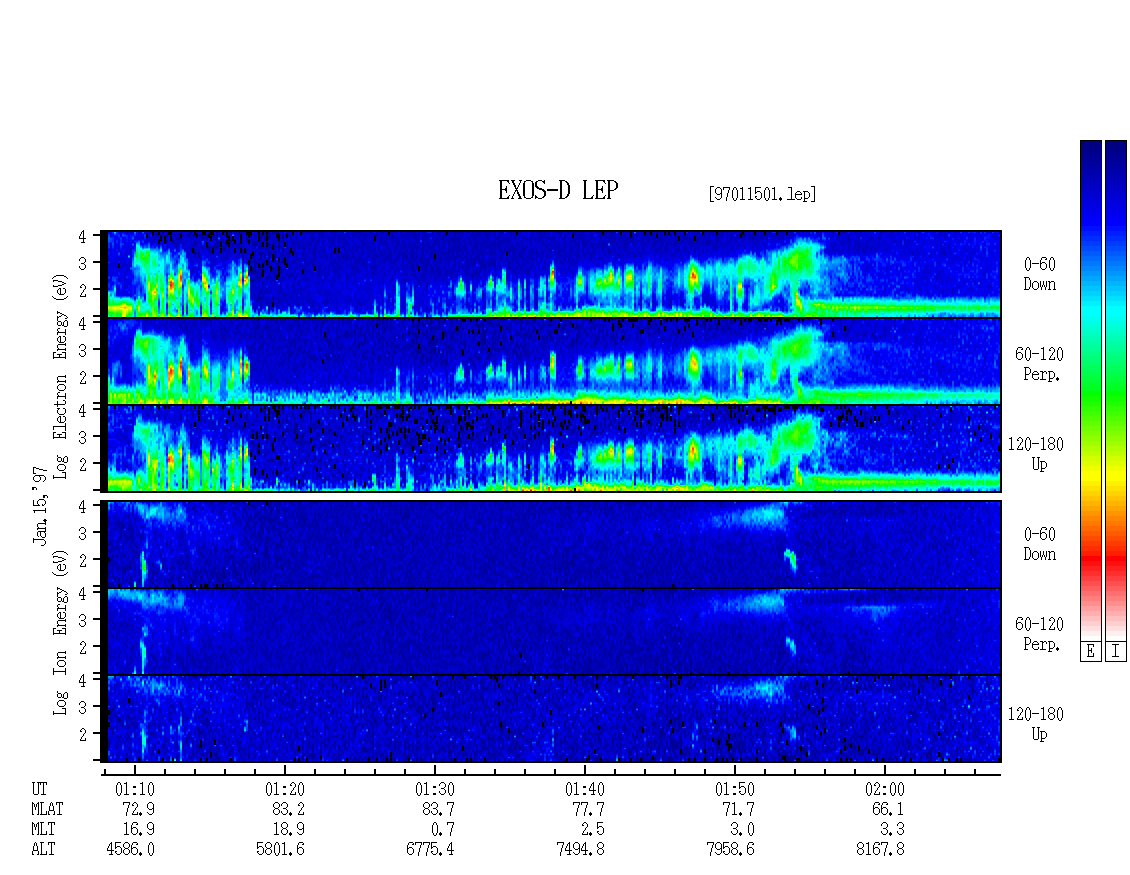Click the 120-180 Up label beside the electron panel

(x=1036, y=454)
